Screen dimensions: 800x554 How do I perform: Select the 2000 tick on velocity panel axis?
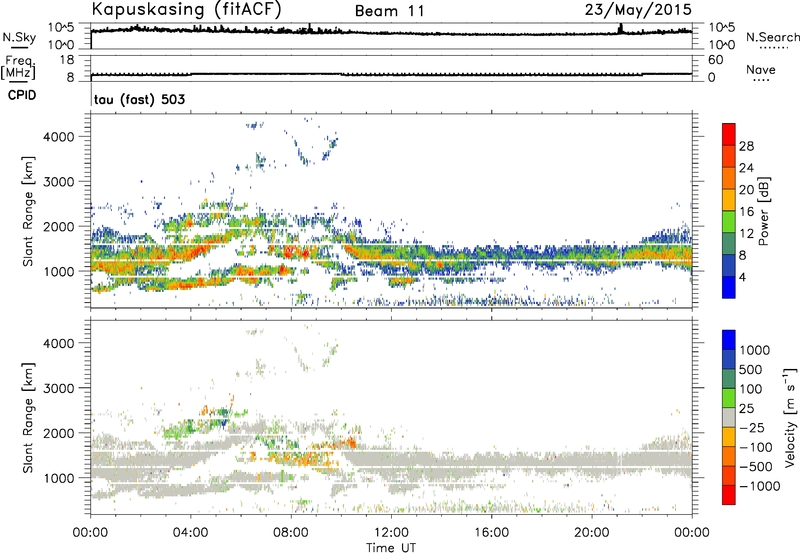click(58, 434)
